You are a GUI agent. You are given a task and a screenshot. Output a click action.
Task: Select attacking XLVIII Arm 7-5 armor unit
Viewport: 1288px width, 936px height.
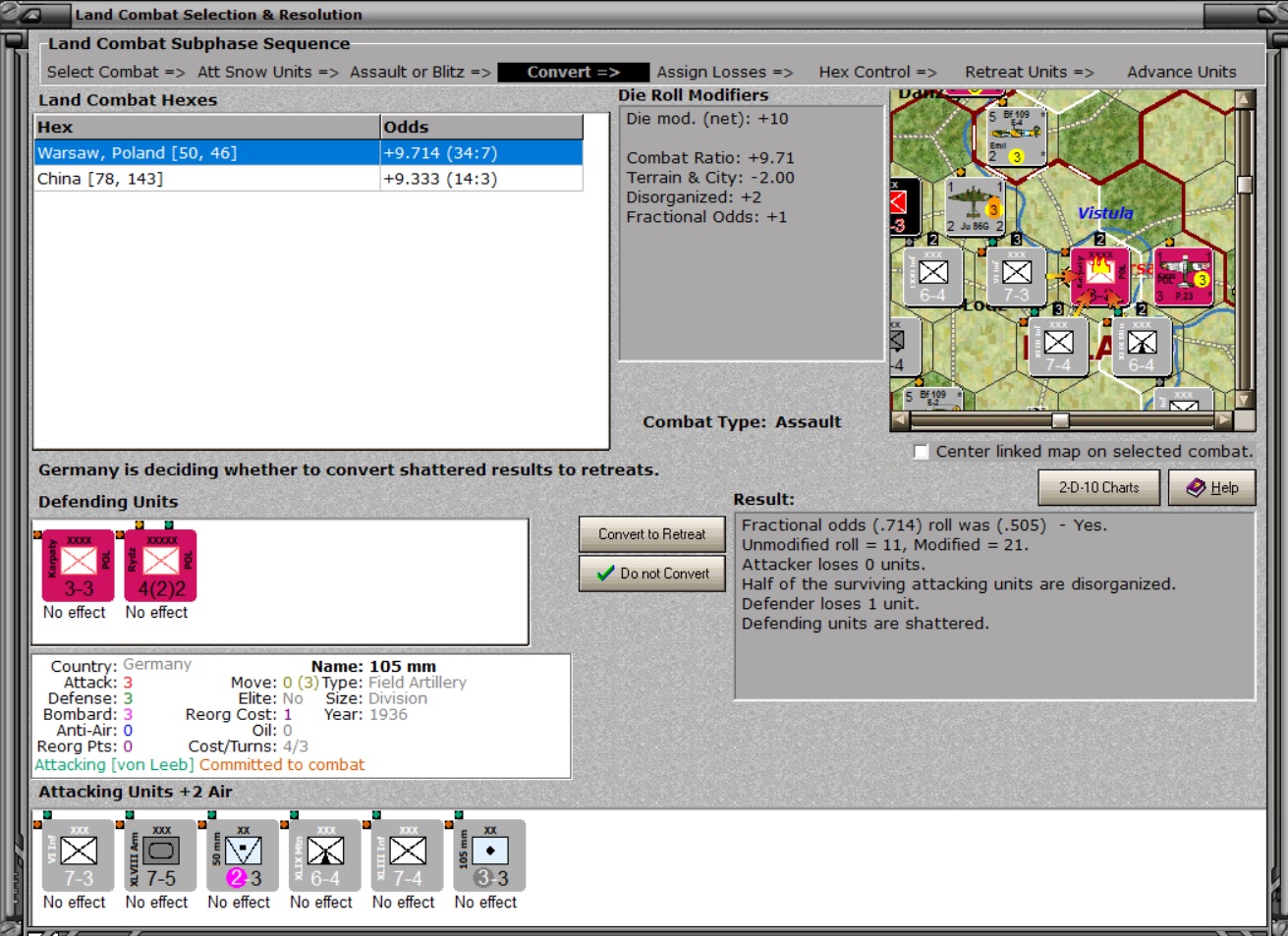tap(161, 855)
